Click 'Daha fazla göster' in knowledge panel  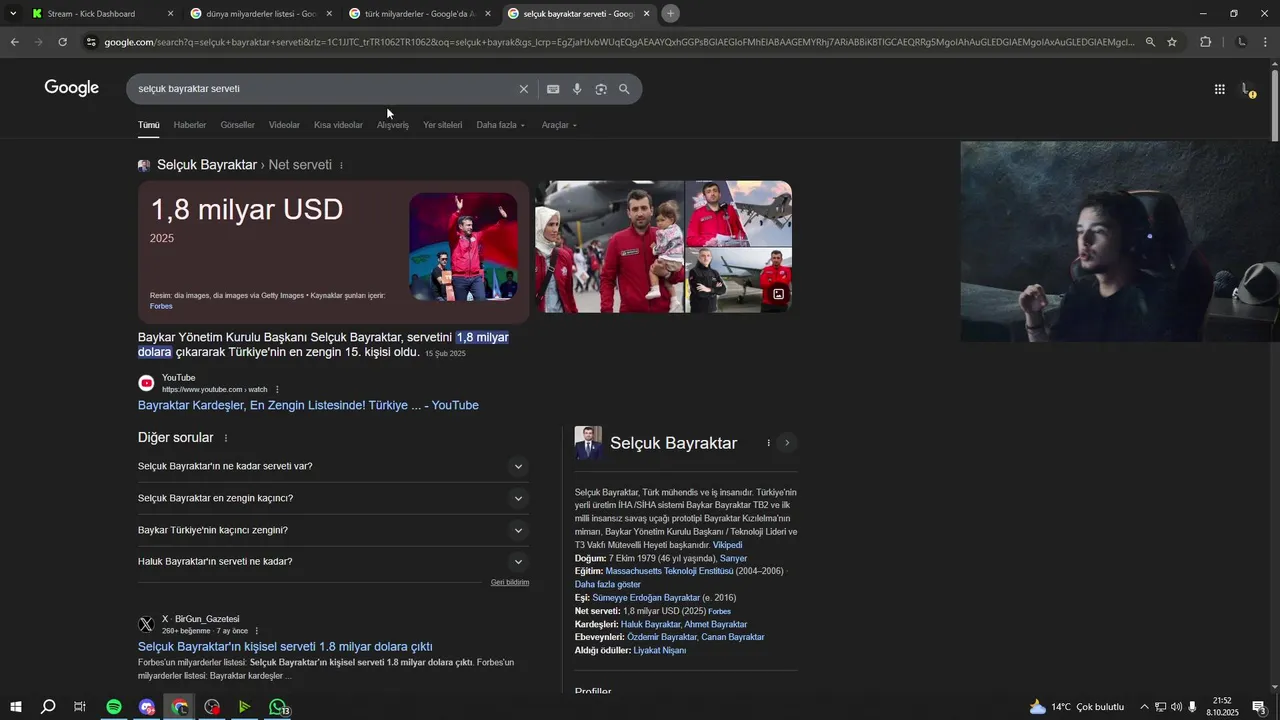click(x=607, y=584)
